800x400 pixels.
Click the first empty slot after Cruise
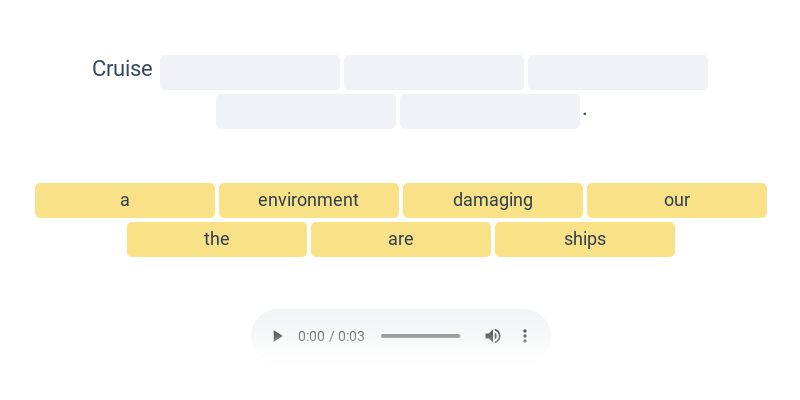pyautogui.click(x=250, y=72)
